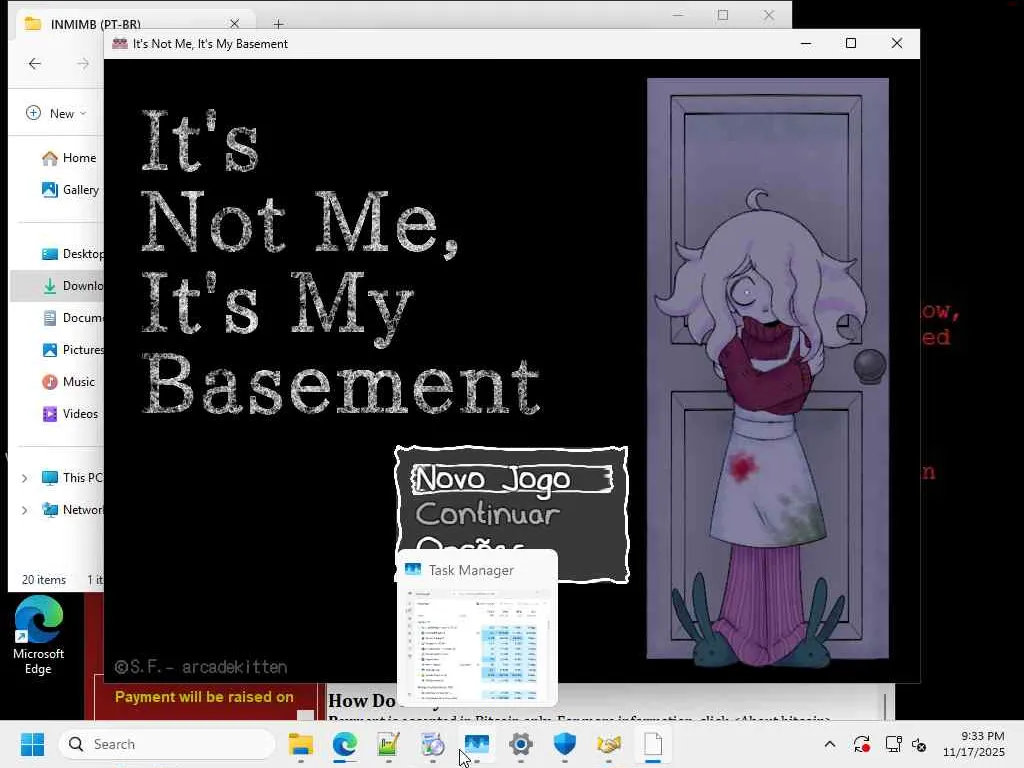Screen dimensions: 1024x768
Task: Expand the This PC tree node
Action: (25, 478)
